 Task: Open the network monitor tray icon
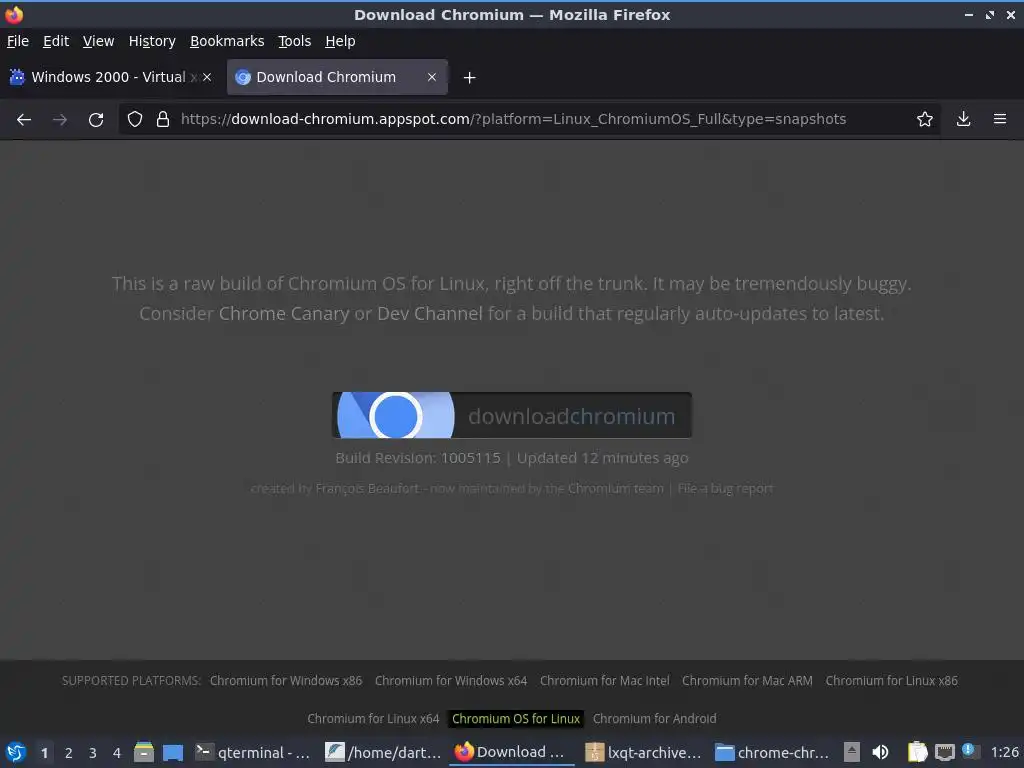pos(944,753)
